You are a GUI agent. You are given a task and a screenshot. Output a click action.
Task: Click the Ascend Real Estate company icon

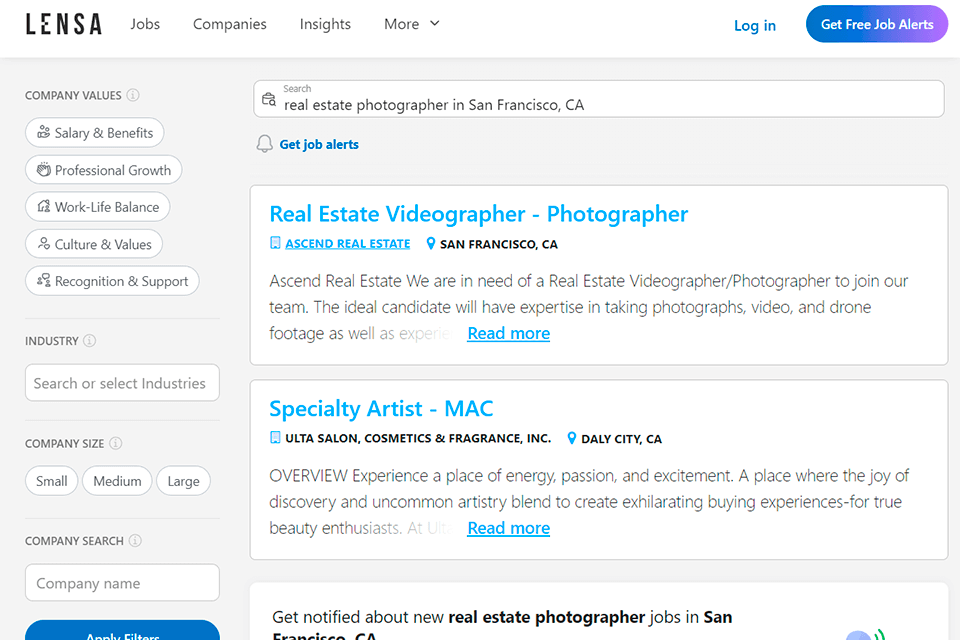(x=276, y=243)
